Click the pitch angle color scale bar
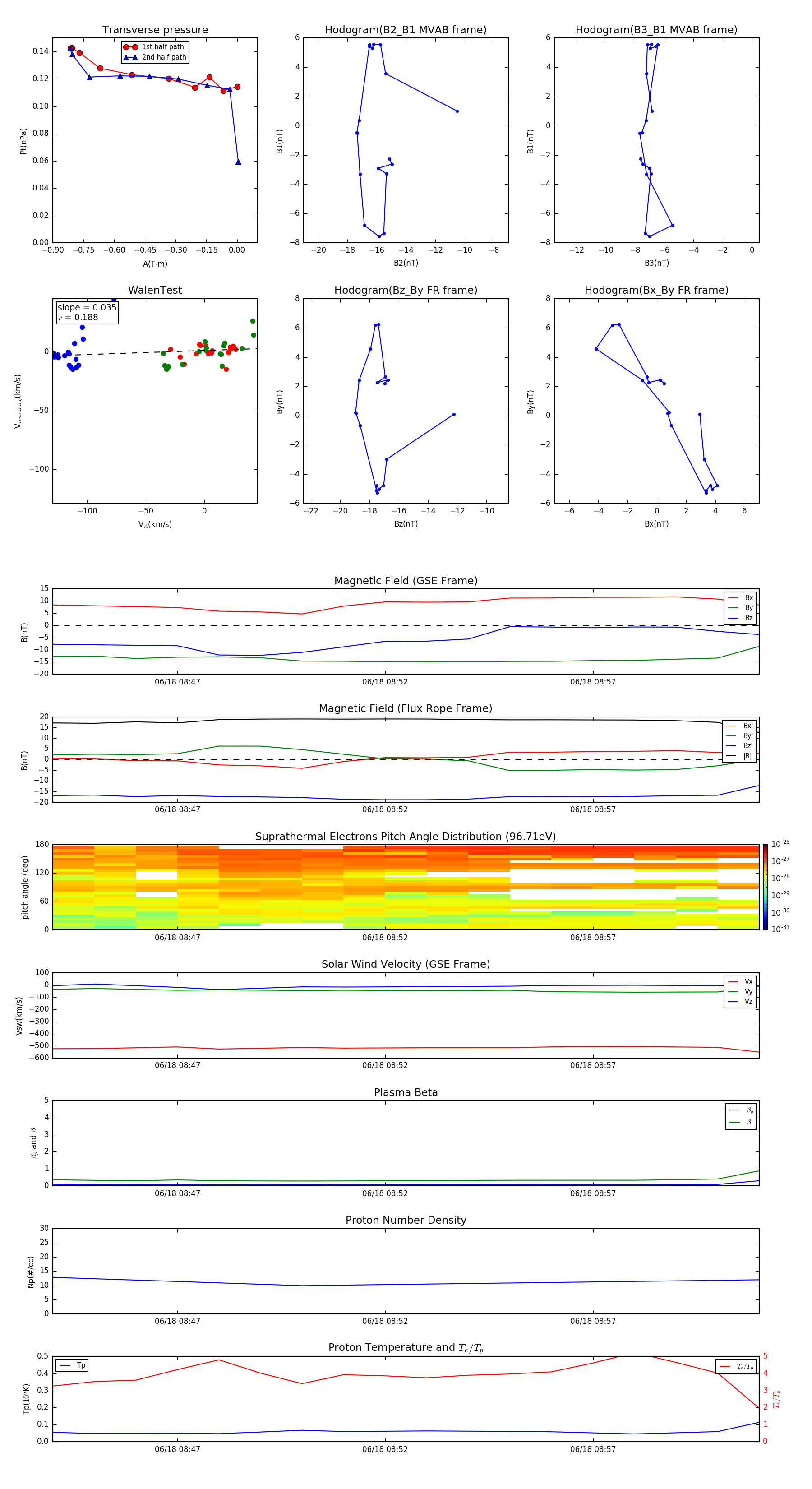Screen dimensions: 812x1489 coord(765,887)
